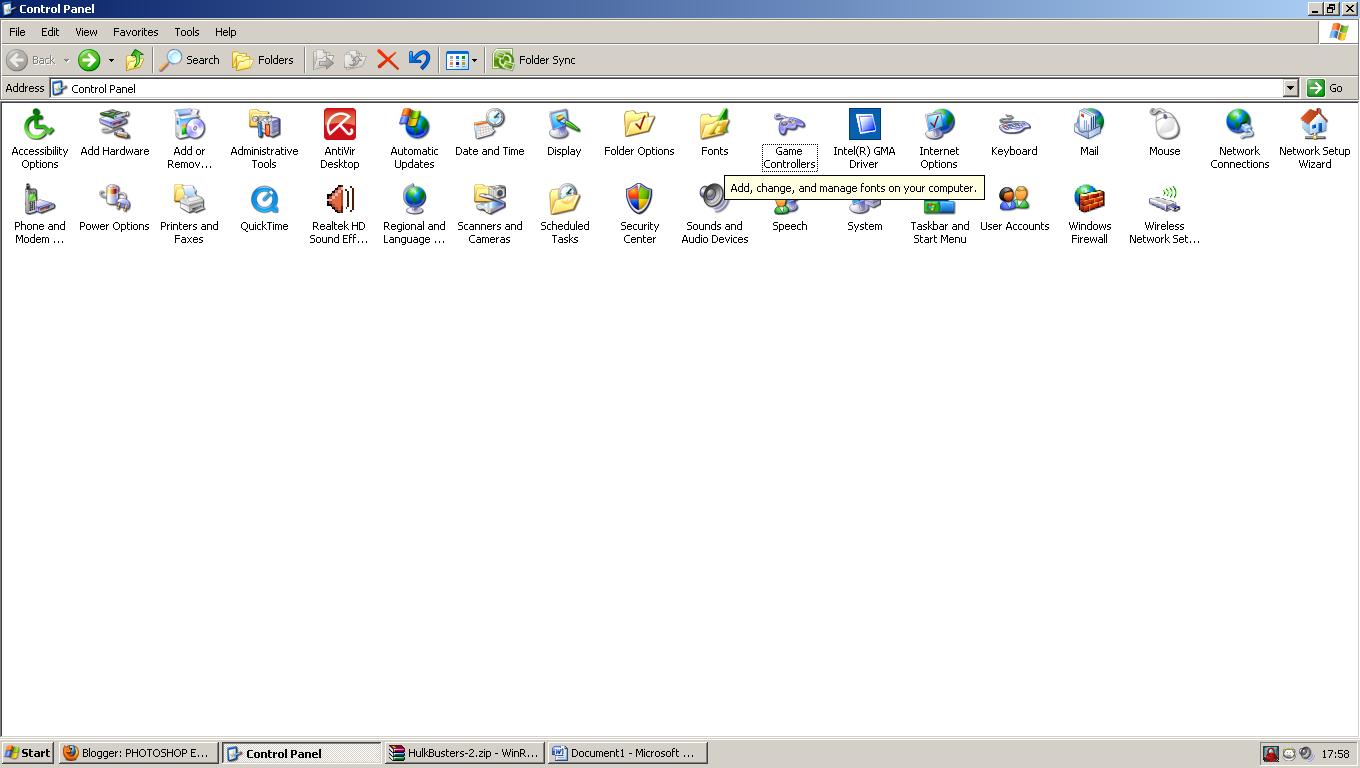Image resolution: width=1360 pixels, height=768 pixels.
Task: Click the system tray clock
Action: coord(1335,754)
